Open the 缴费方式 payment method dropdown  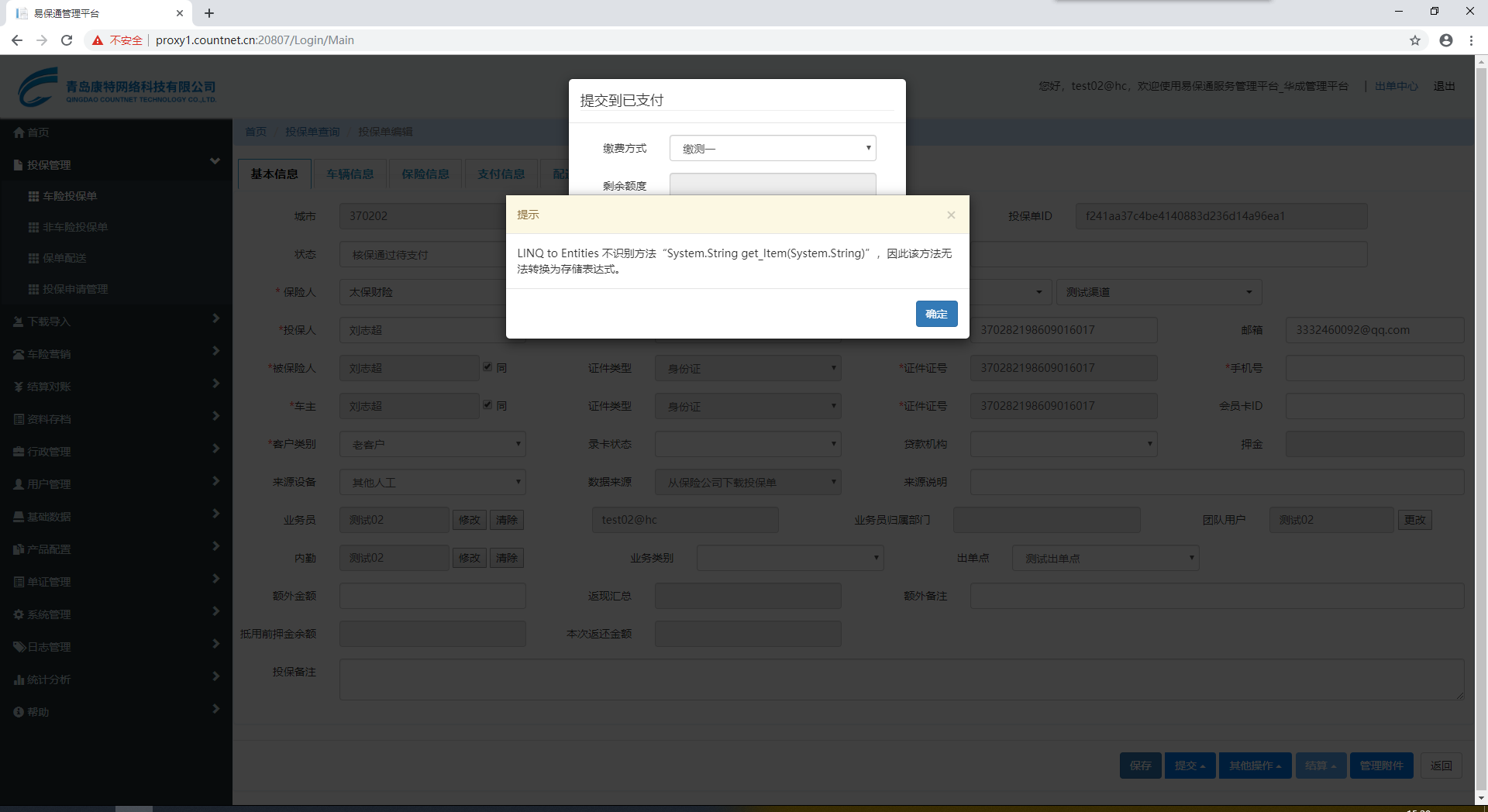[773, 148]
